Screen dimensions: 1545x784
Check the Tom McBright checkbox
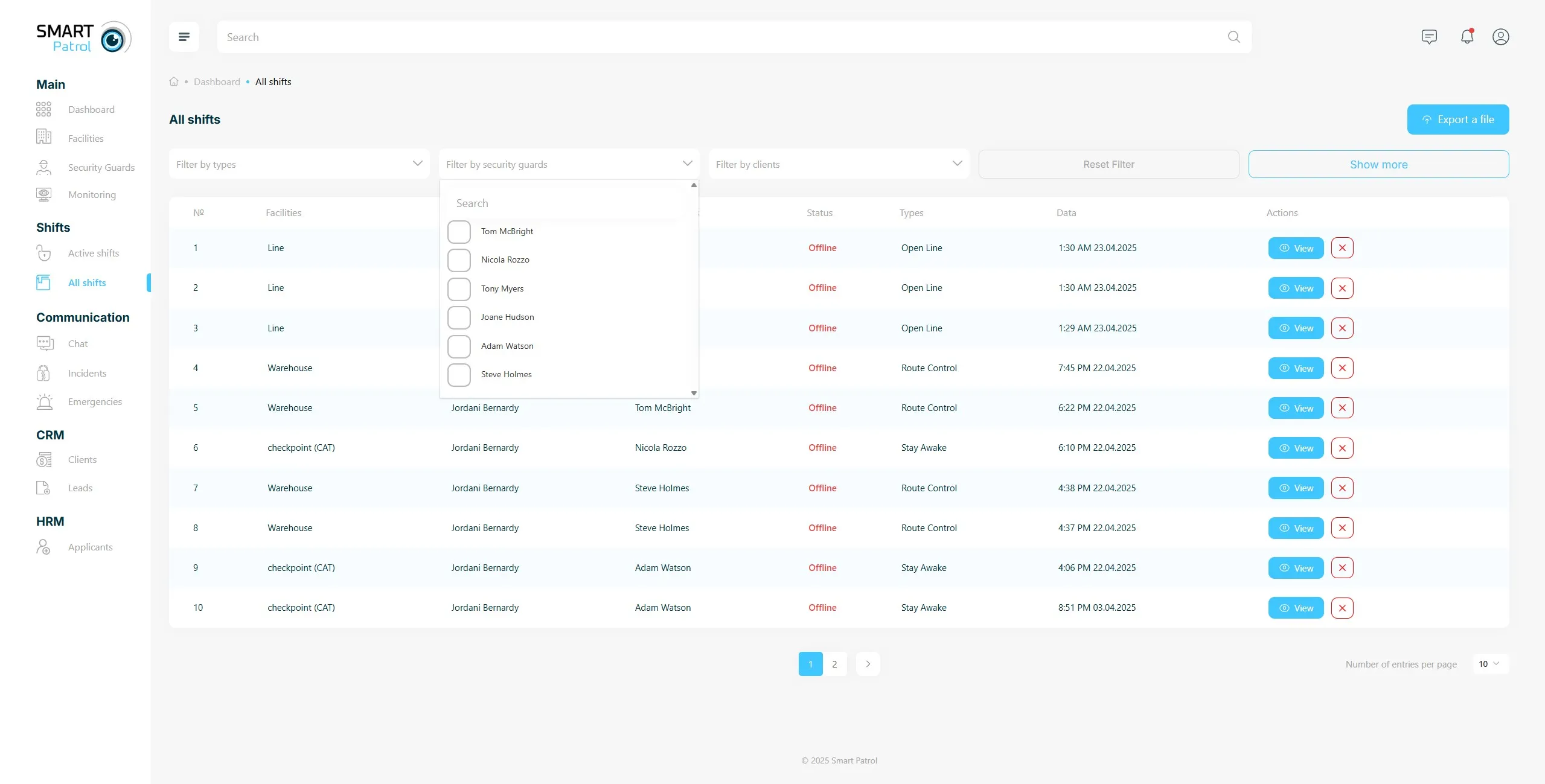459,232
